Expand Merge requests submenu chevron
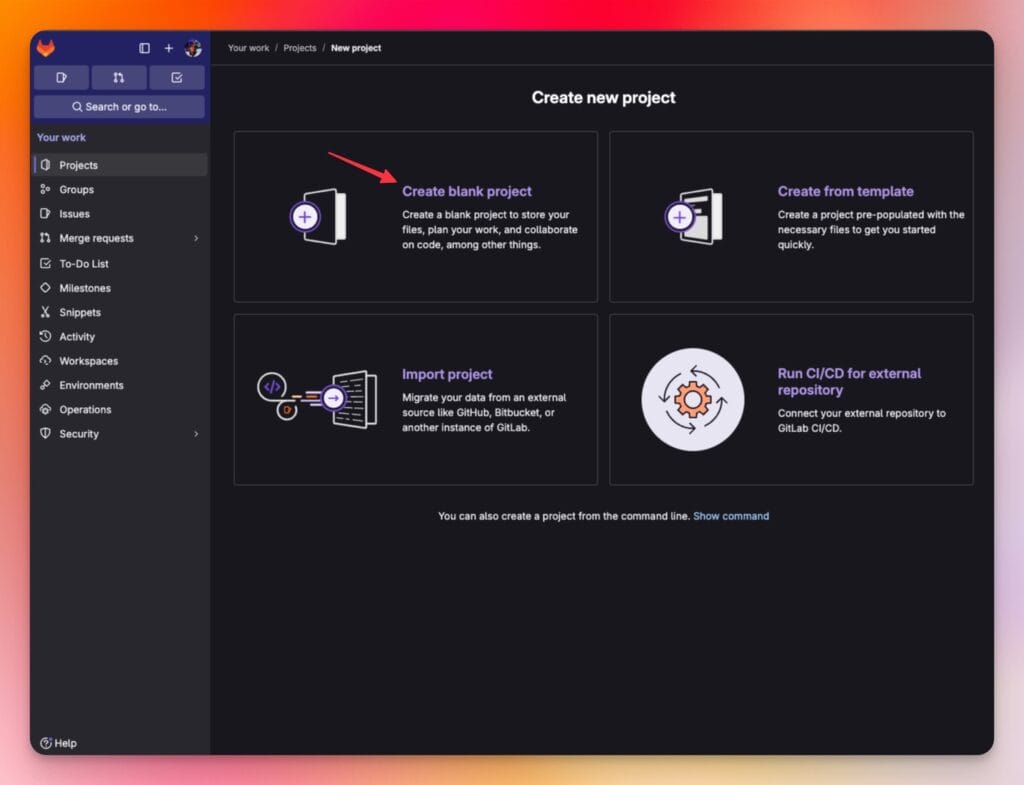1024x785 pixels. tap(196, 238)
